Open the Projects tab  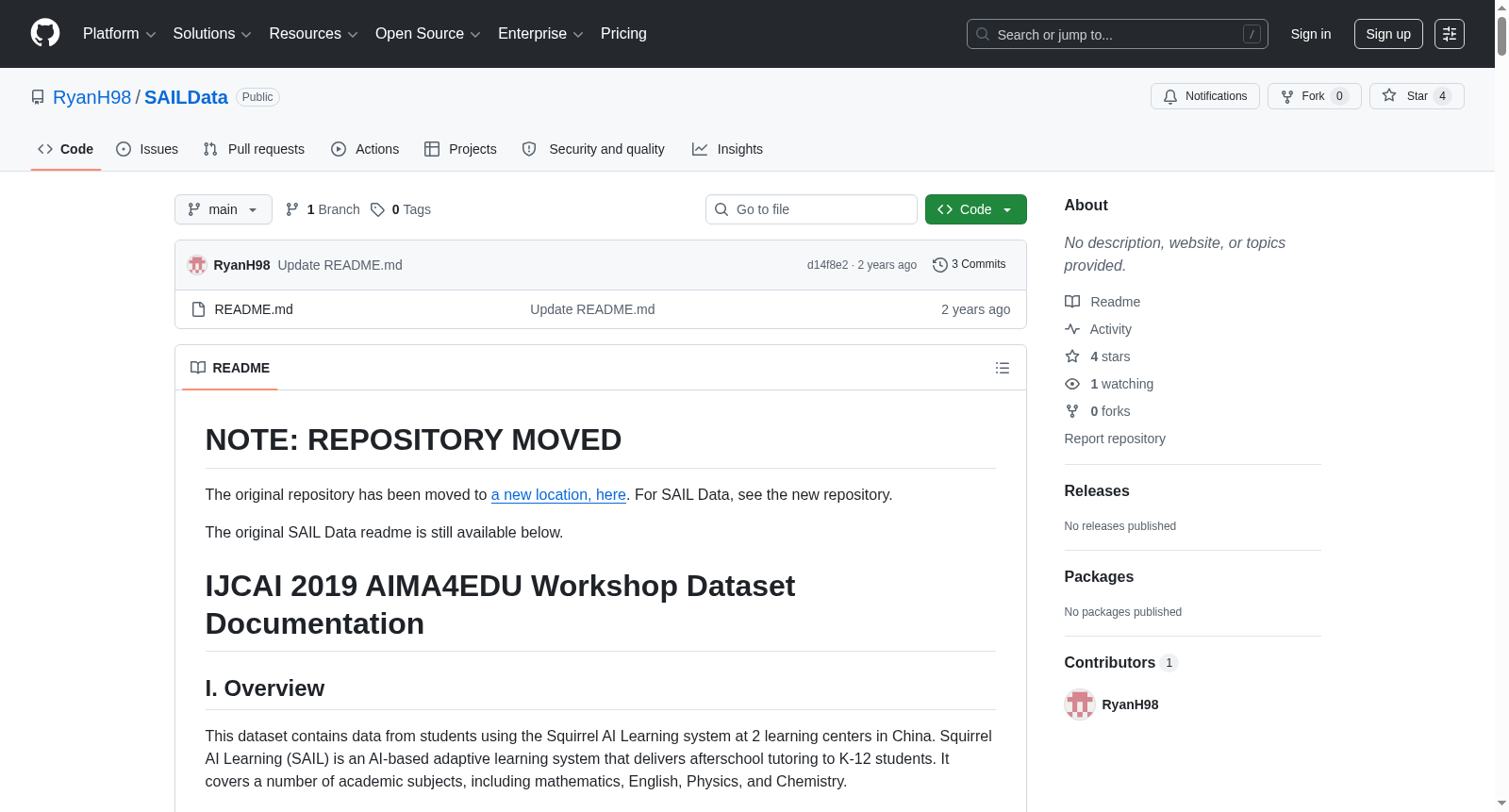click(x=460, y=149)
